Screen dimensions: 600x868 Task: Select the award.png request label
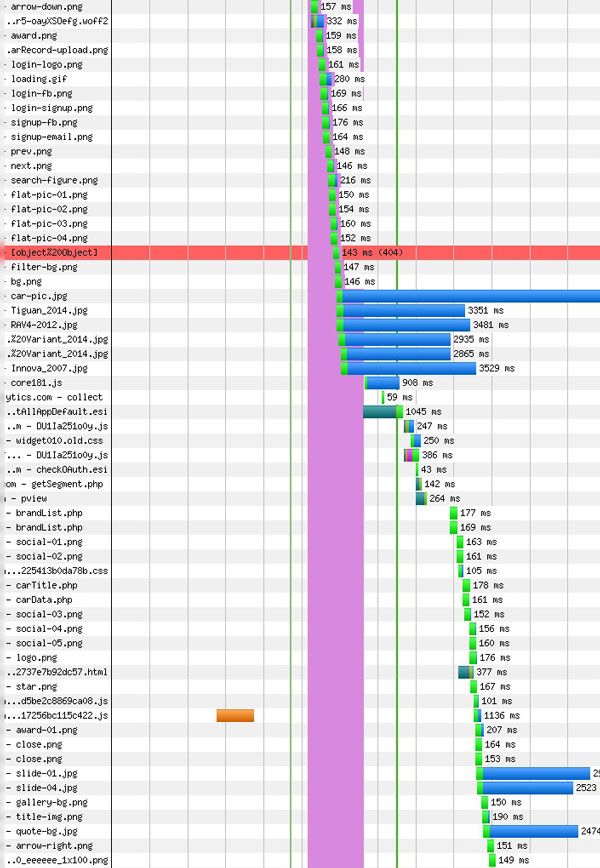point(34,35)
